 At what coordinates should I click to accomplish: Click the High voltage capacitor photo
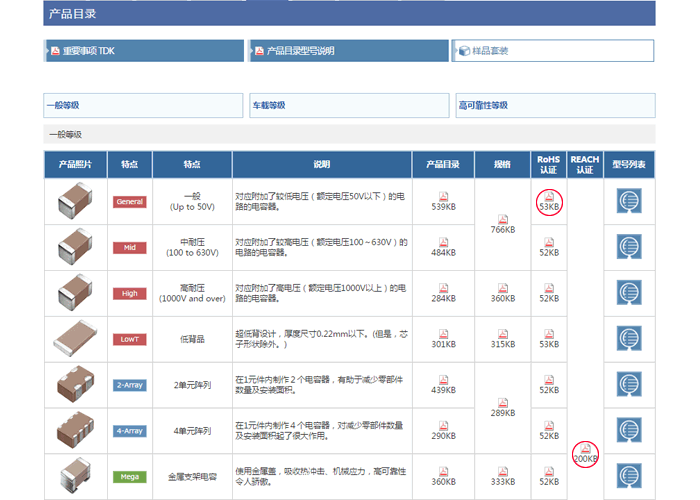click(x=75, y=292)
